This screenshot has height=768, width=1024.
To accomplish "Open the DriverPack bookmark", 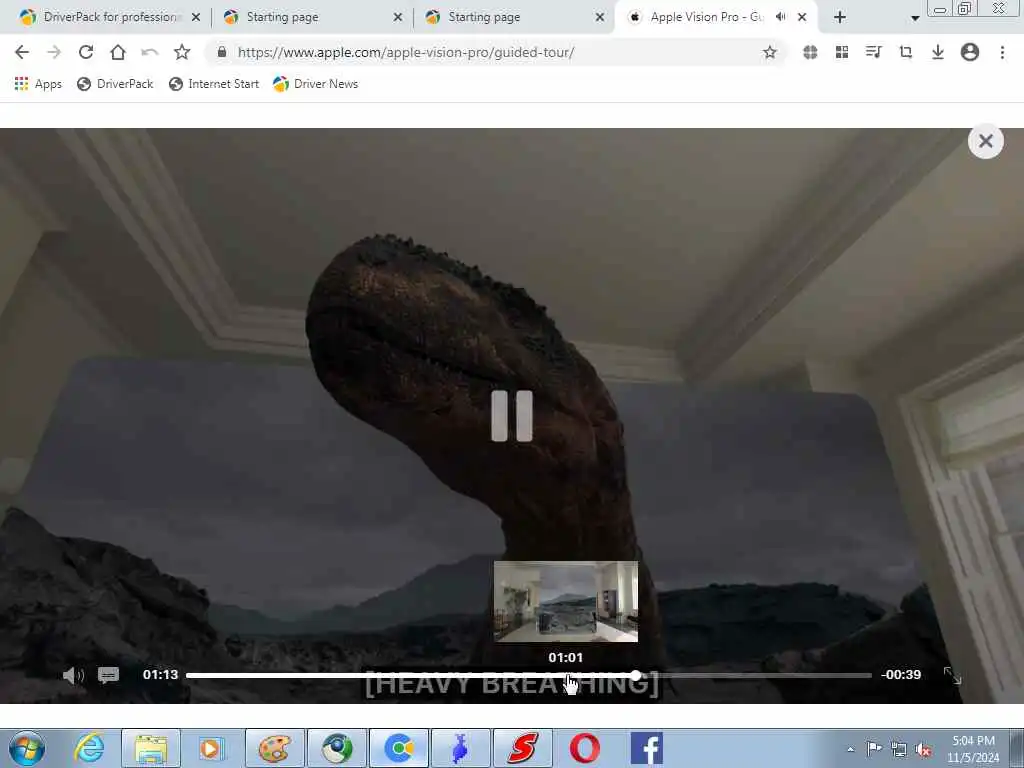I will tap(115, 84).
